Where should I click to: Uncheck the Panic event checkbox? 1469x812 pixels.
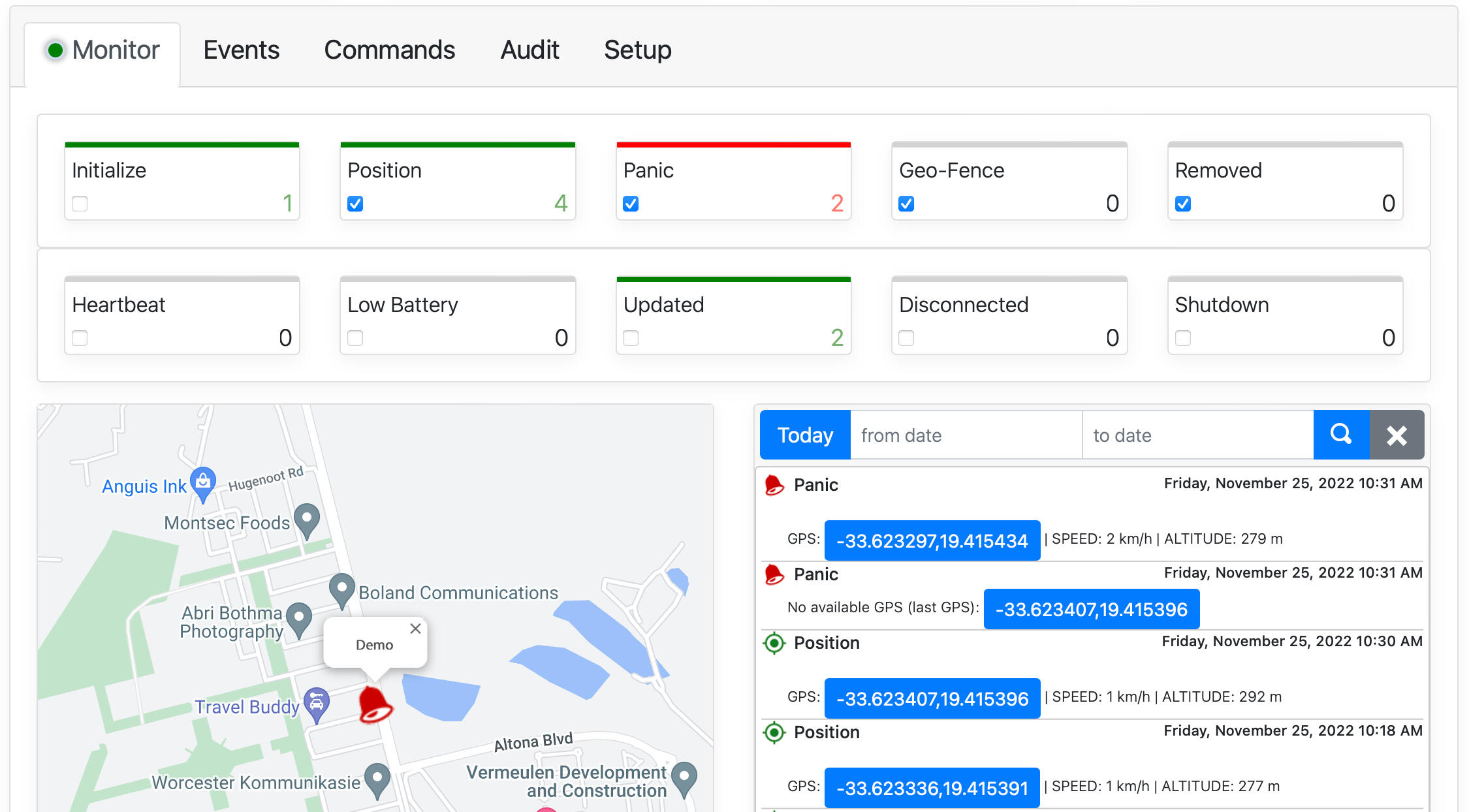631,204
